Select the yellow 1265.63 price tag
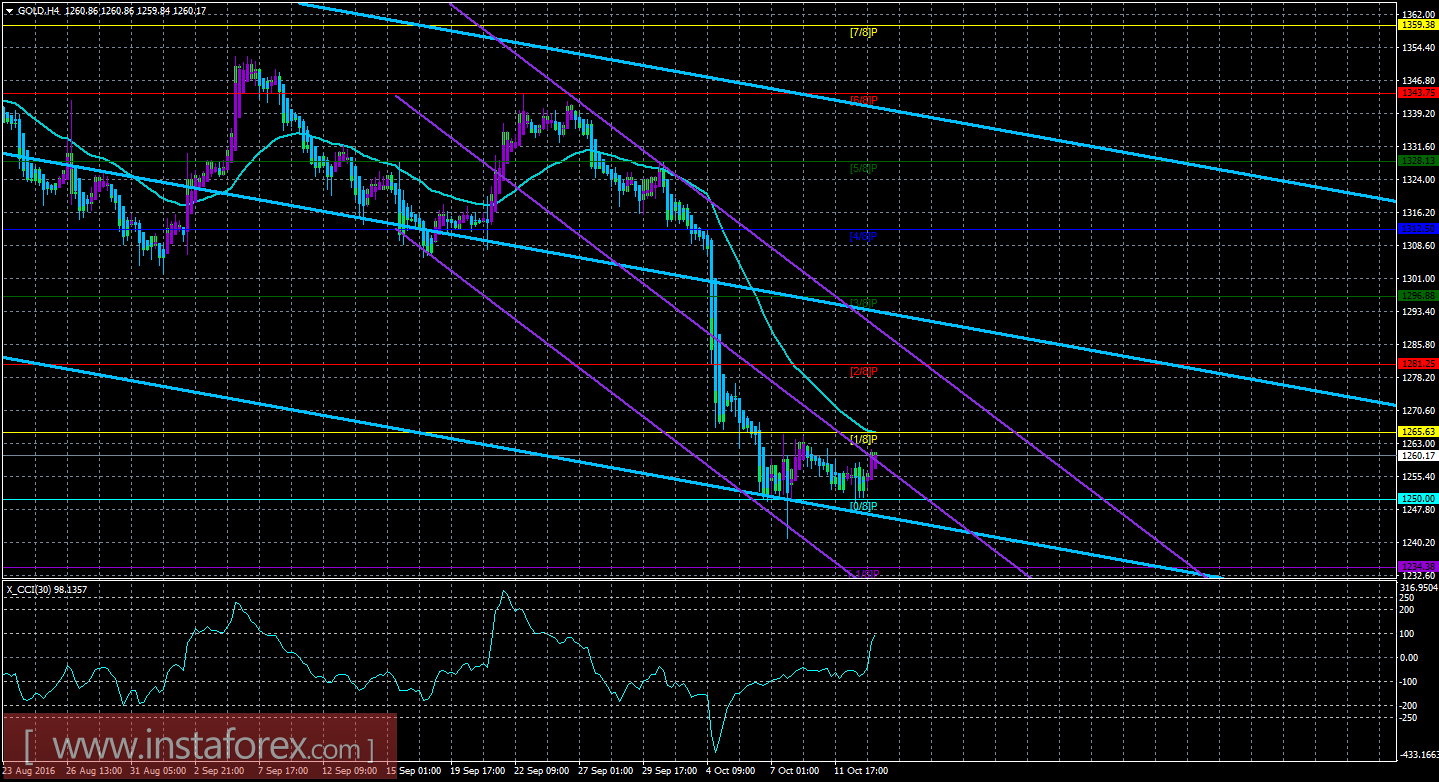Viewport: 1439px width, 782px height. [x=1417, y=432]
